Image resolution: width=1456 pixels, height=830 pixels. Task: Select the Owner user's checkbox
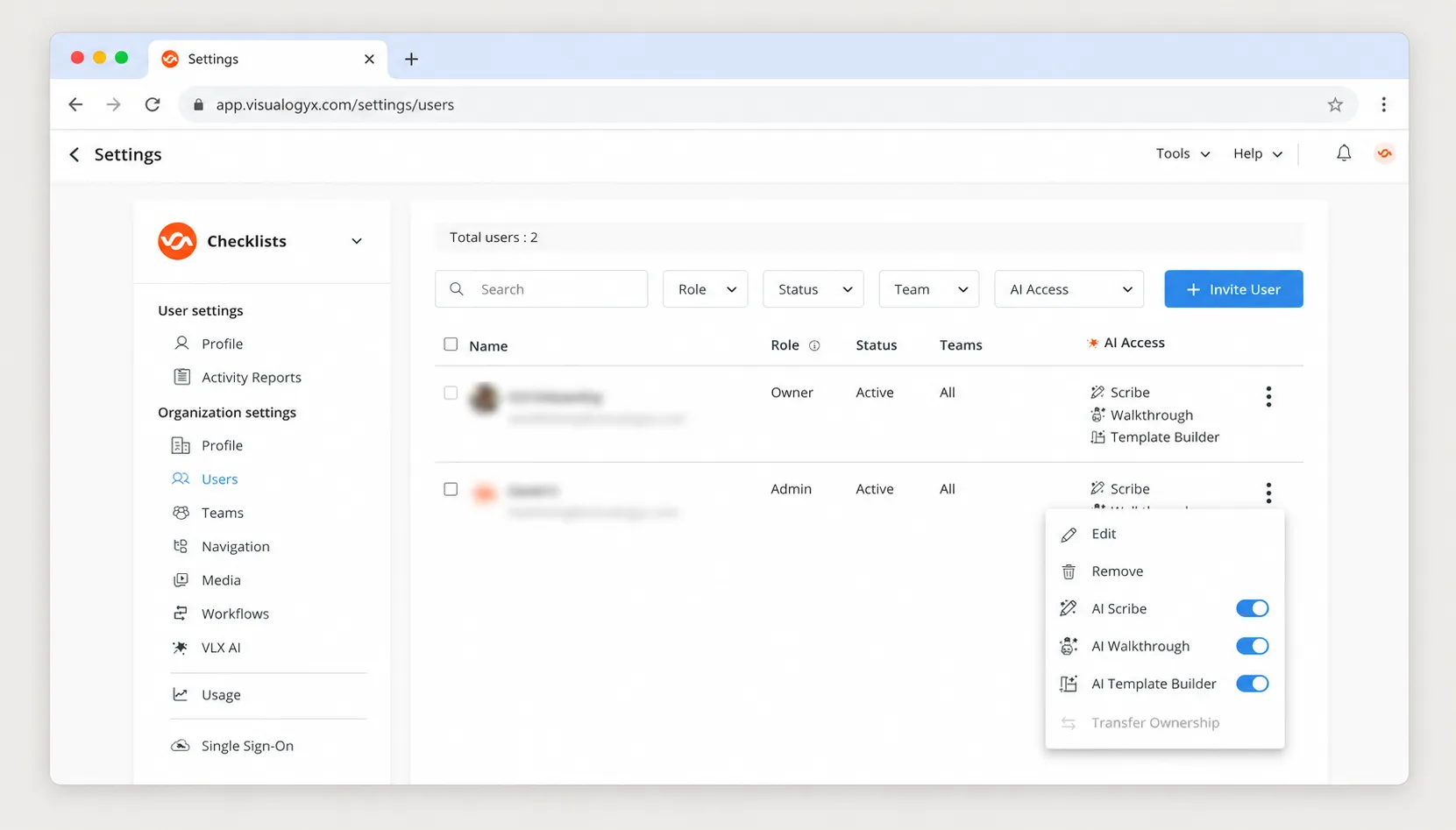click(451, 393)
